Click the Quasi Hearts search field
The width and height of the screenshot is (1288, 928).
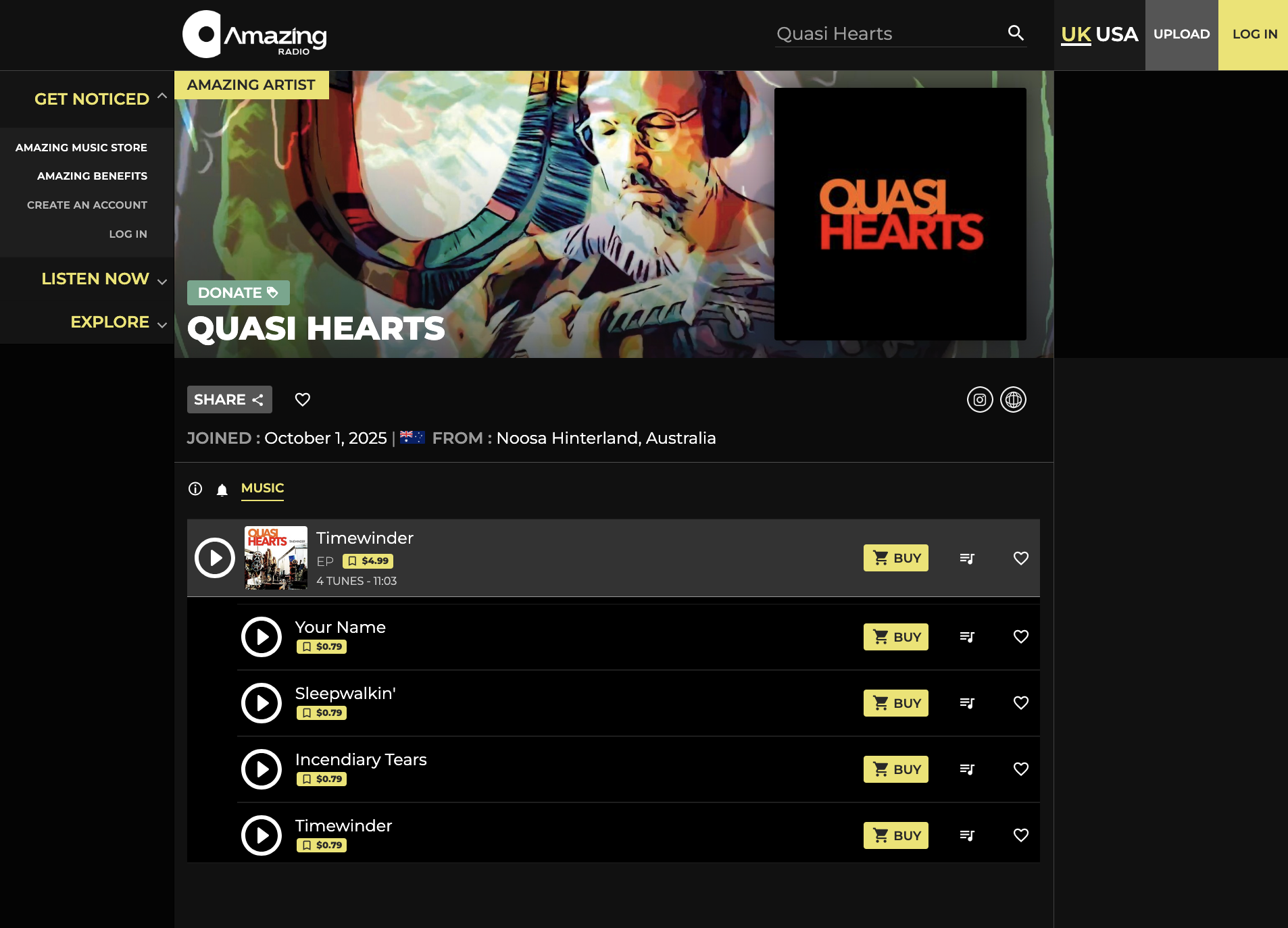pos(889,34)
